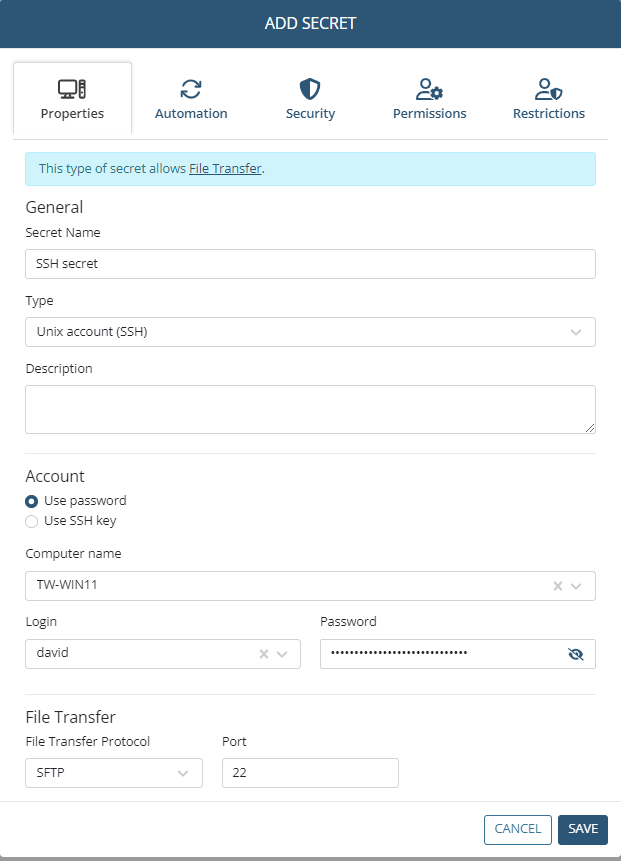The width and height of the screenshot is (621, 861).
Task: Click the Automation refresh arrows icon
Action: [x=191, y=89]
